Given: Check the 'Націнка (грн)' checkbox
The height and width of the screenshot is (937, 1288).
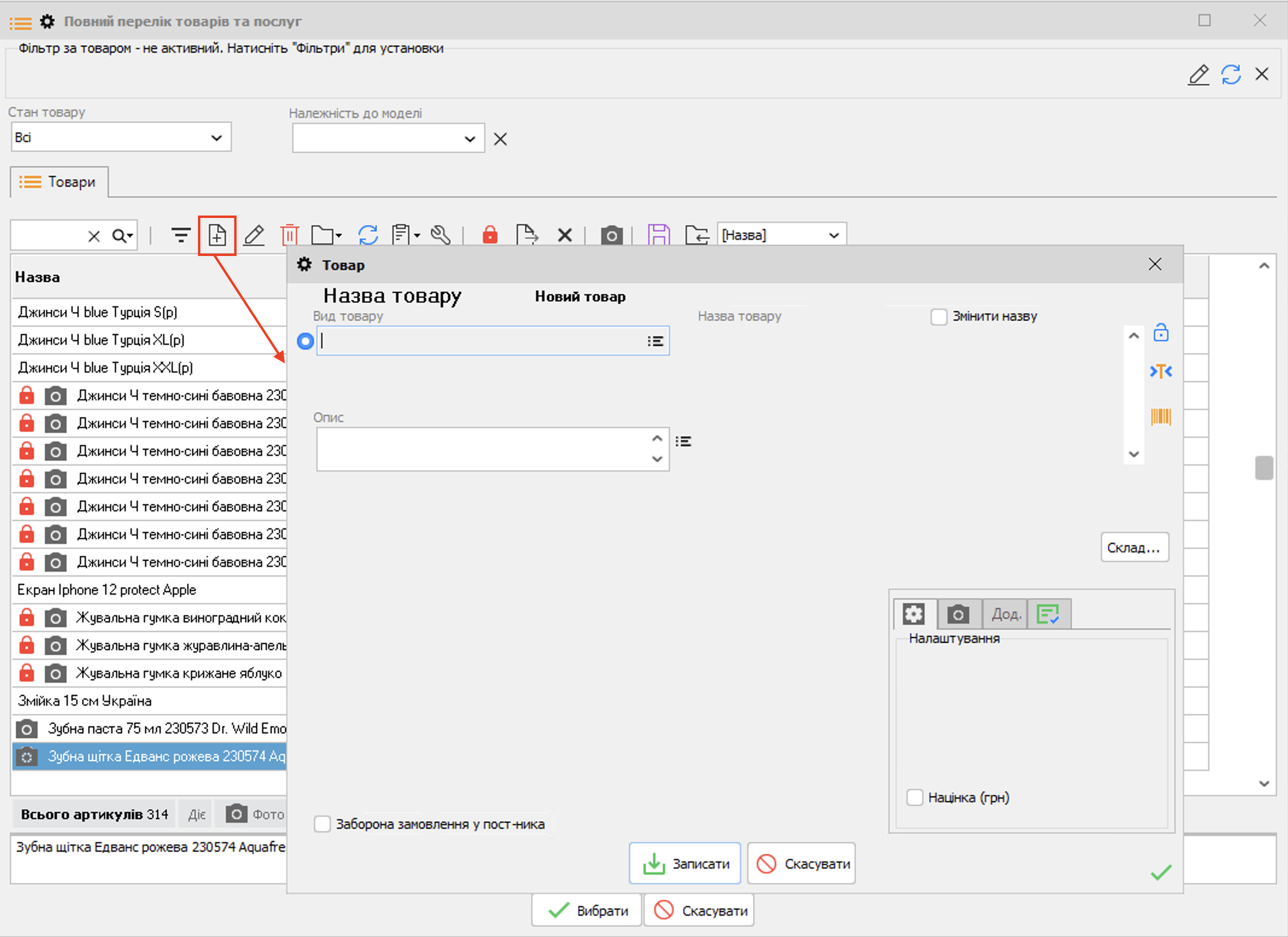Looking at the screenshot, I should click(x=915, y=798).
